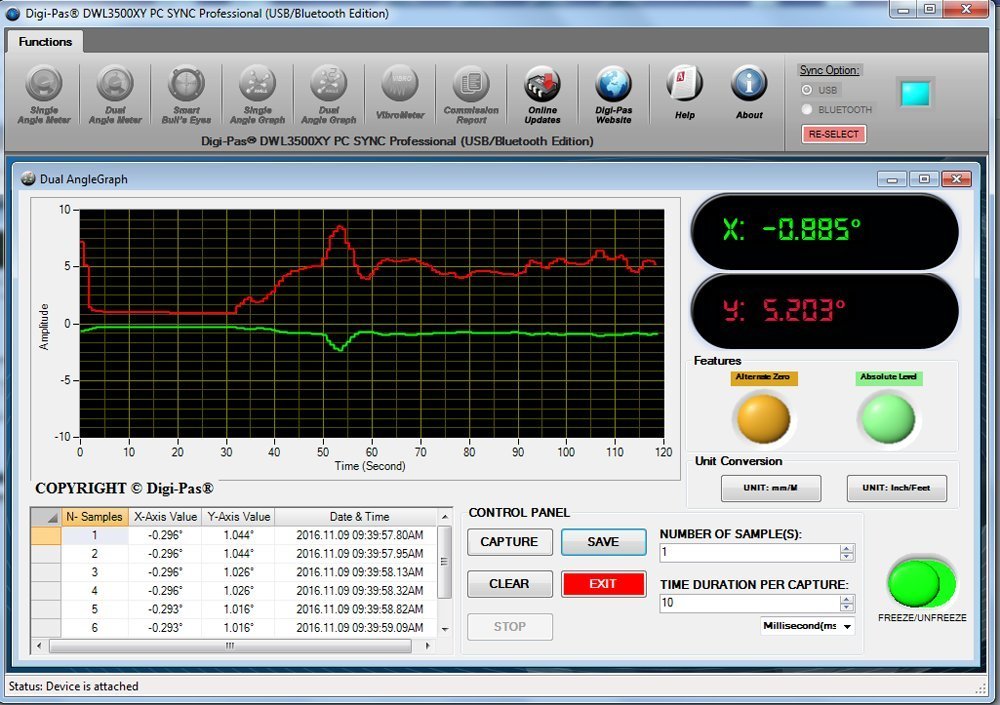Increase the Number of Samples stepper
The height and width of the screenshot is (705, 1000).
point(847,548)
